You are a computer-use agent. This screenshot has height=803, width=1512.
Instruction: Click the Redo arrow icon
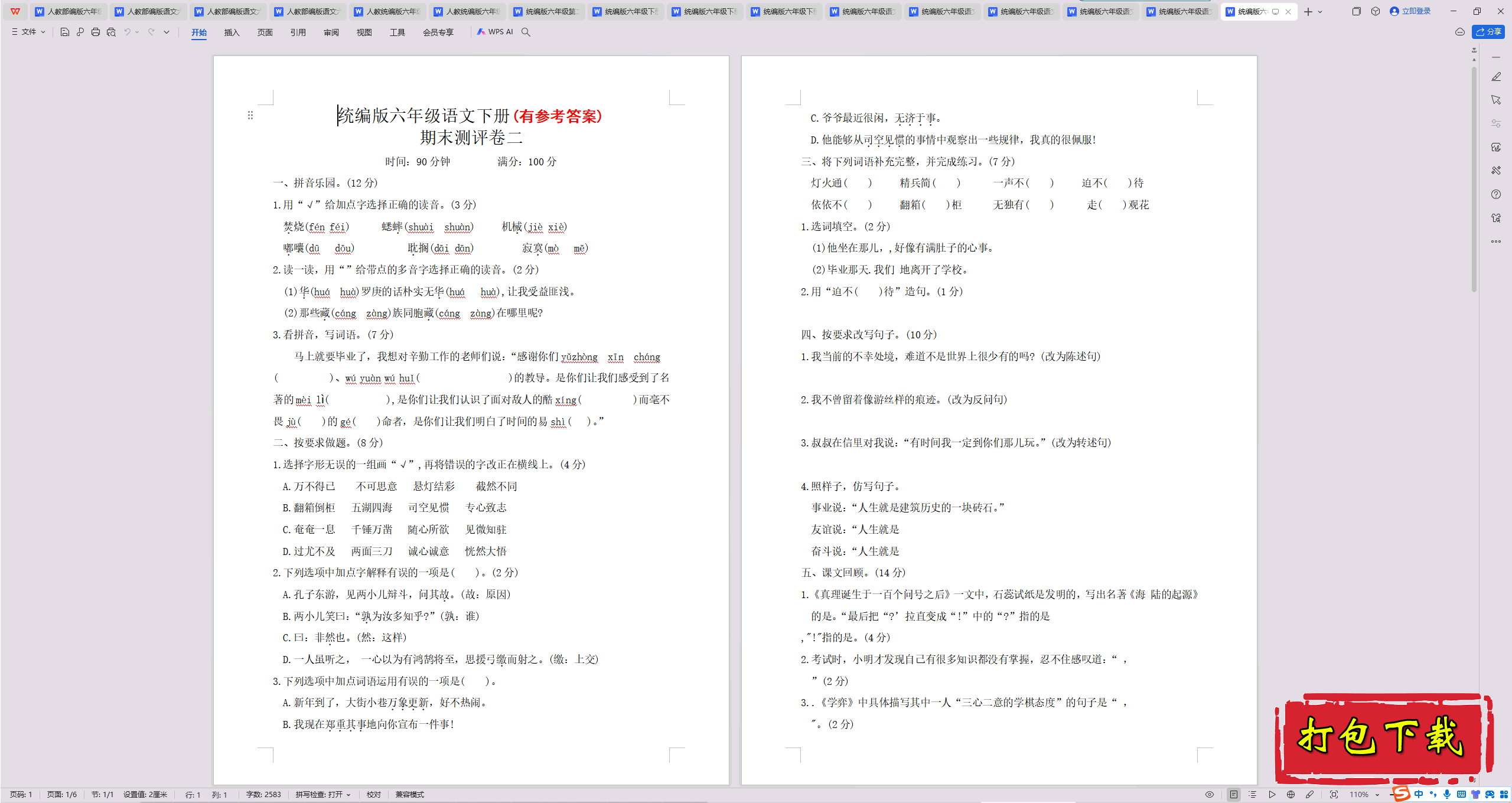point(151,32)
